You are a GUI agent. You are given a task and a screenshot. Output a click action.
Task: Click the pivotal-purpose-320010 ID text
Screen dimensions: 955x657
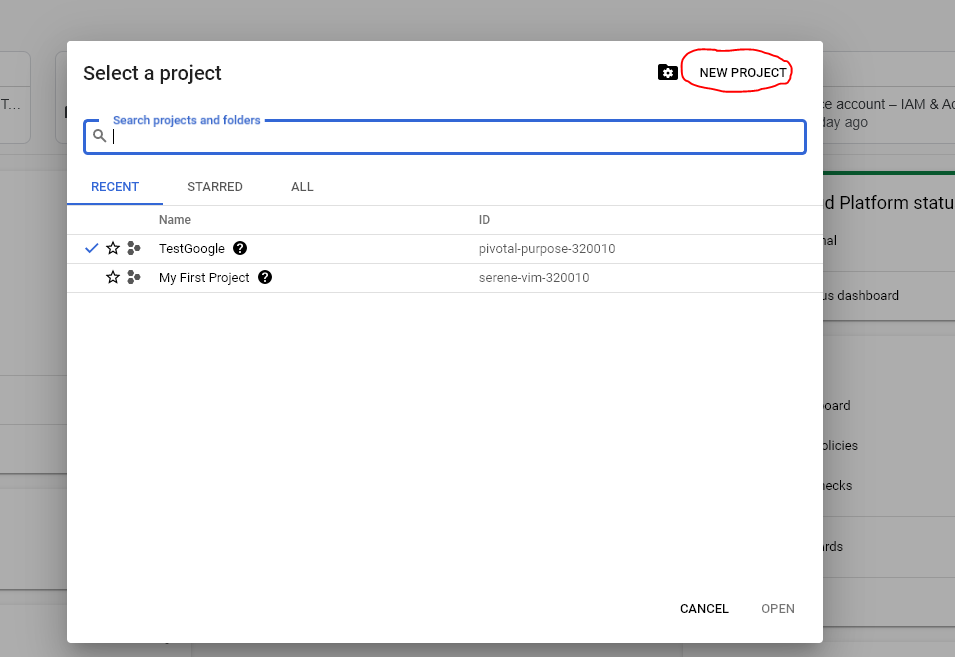(547, 248)
